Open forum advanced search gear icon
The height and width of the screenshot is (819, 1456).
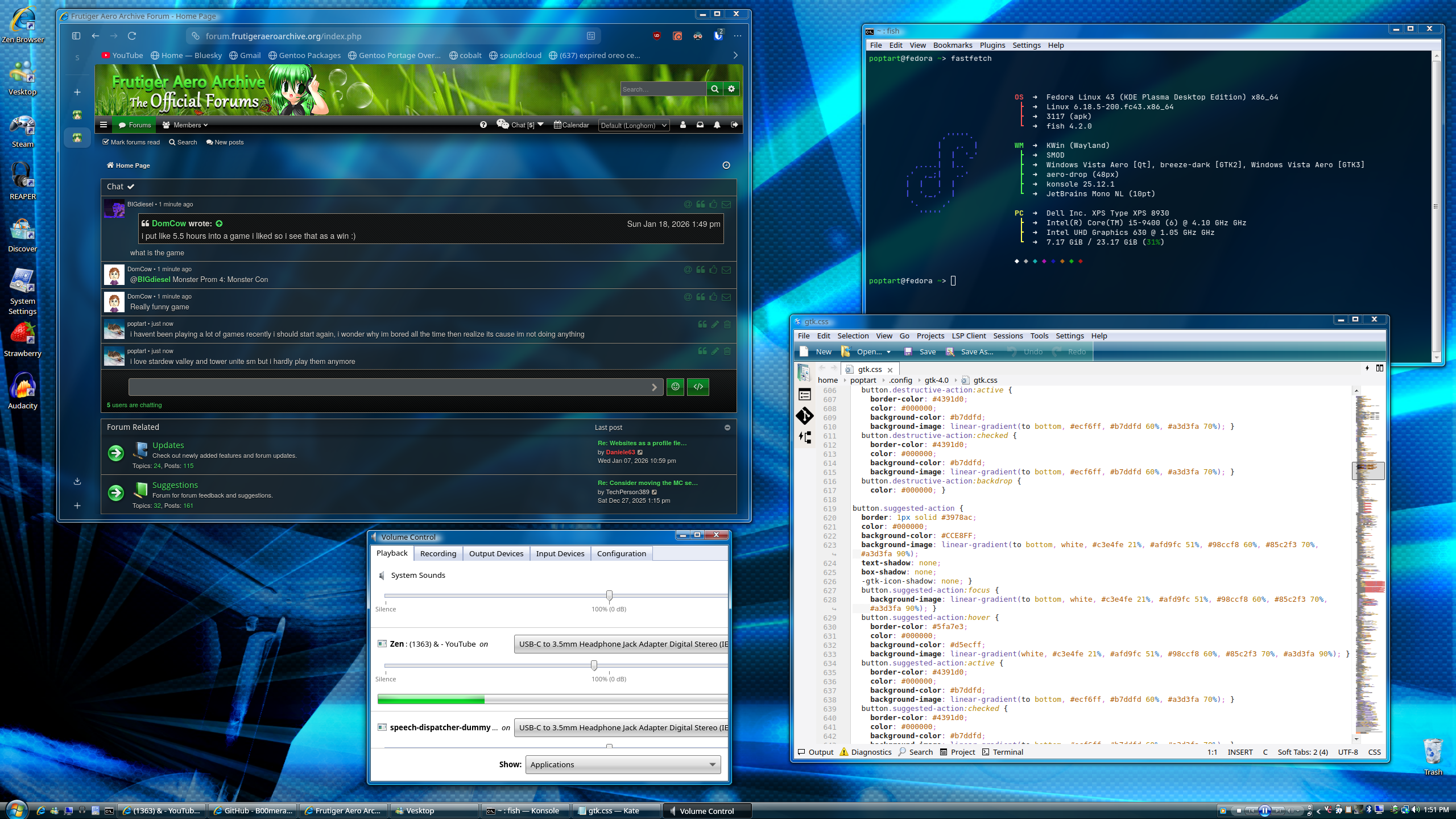tap(731, 89)
